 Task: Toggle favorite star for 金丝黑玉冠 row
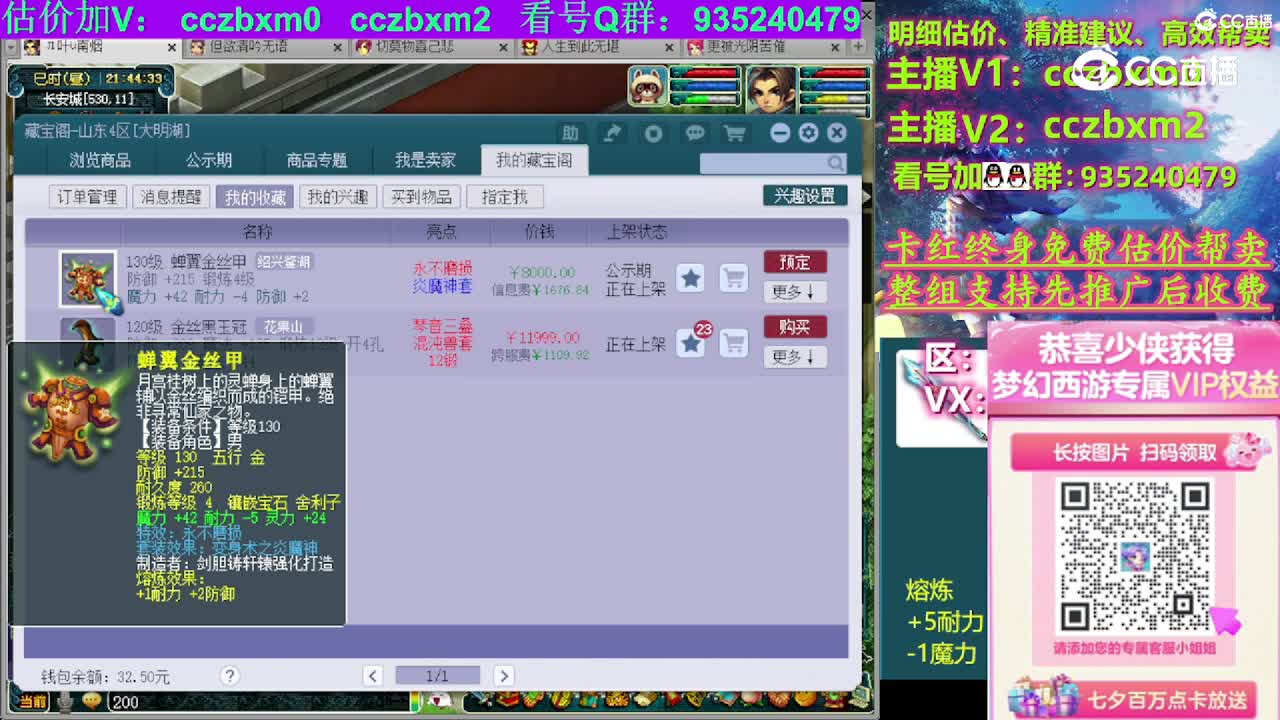(x=691, y=343)
